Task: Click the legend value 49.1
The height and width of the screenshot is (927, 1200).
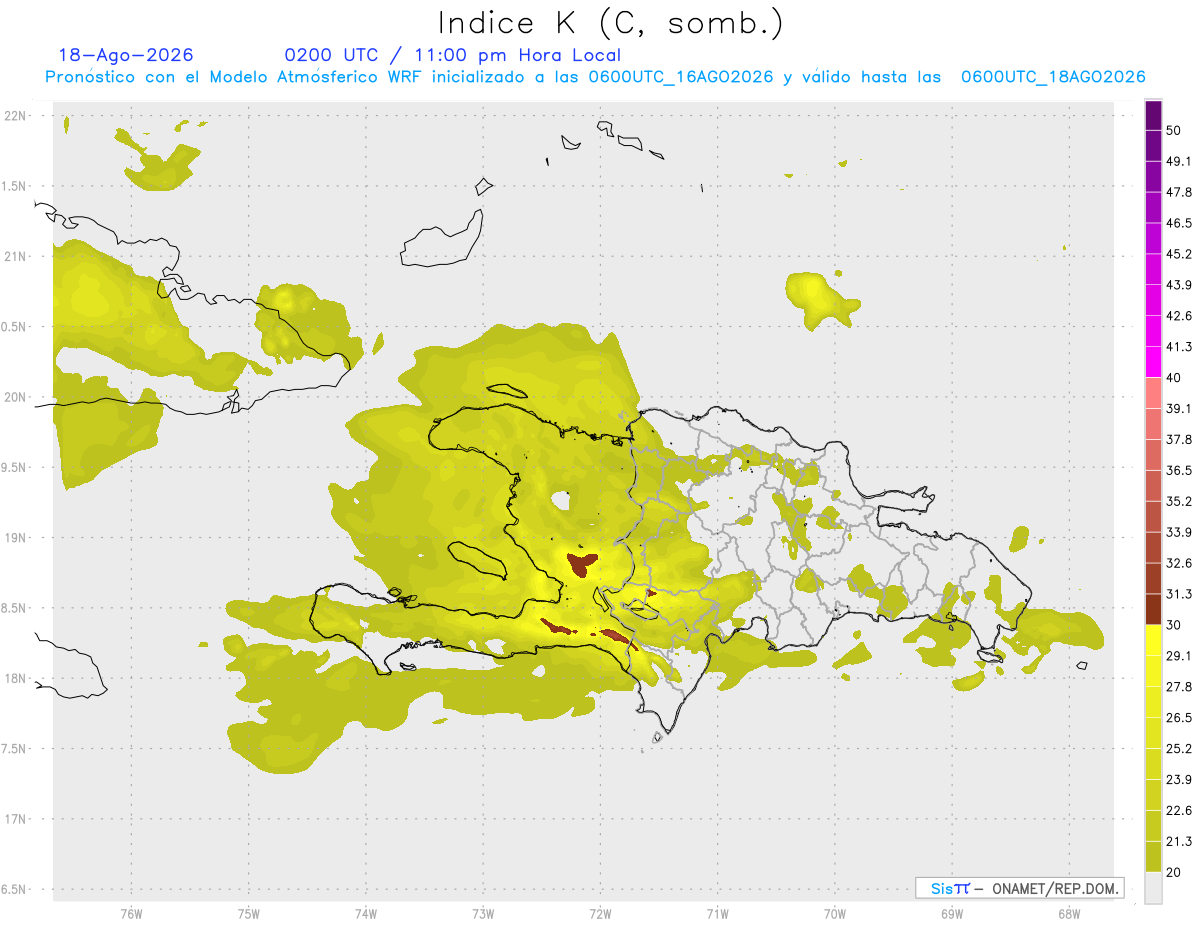Action: pos(1179,161)
